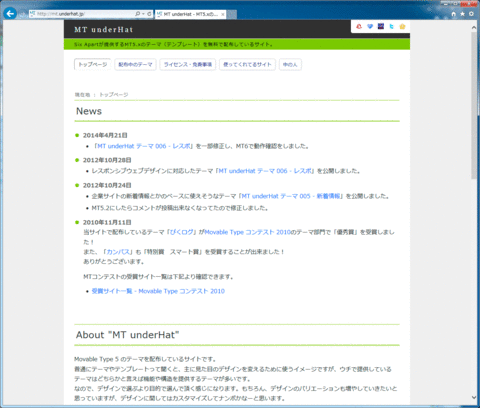Click the scrollbar down arrow
This screenshot has height=408, width=480.
[474, 397]
